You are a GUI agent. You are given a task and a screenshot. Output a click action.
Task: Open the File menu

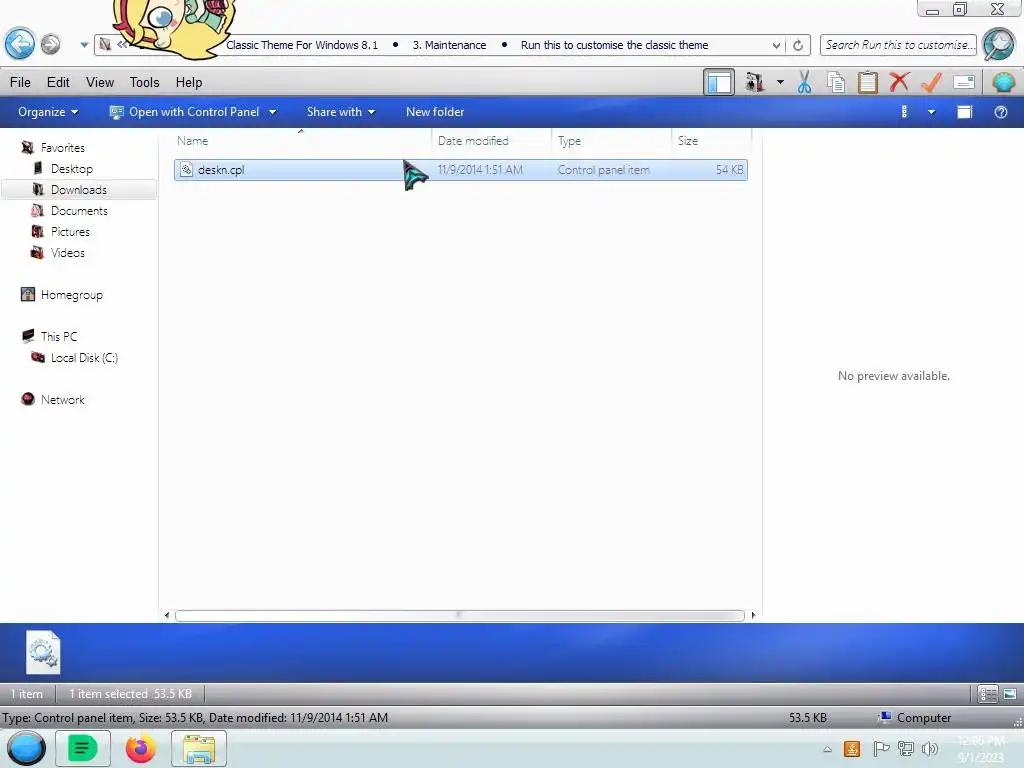[20, 82]
